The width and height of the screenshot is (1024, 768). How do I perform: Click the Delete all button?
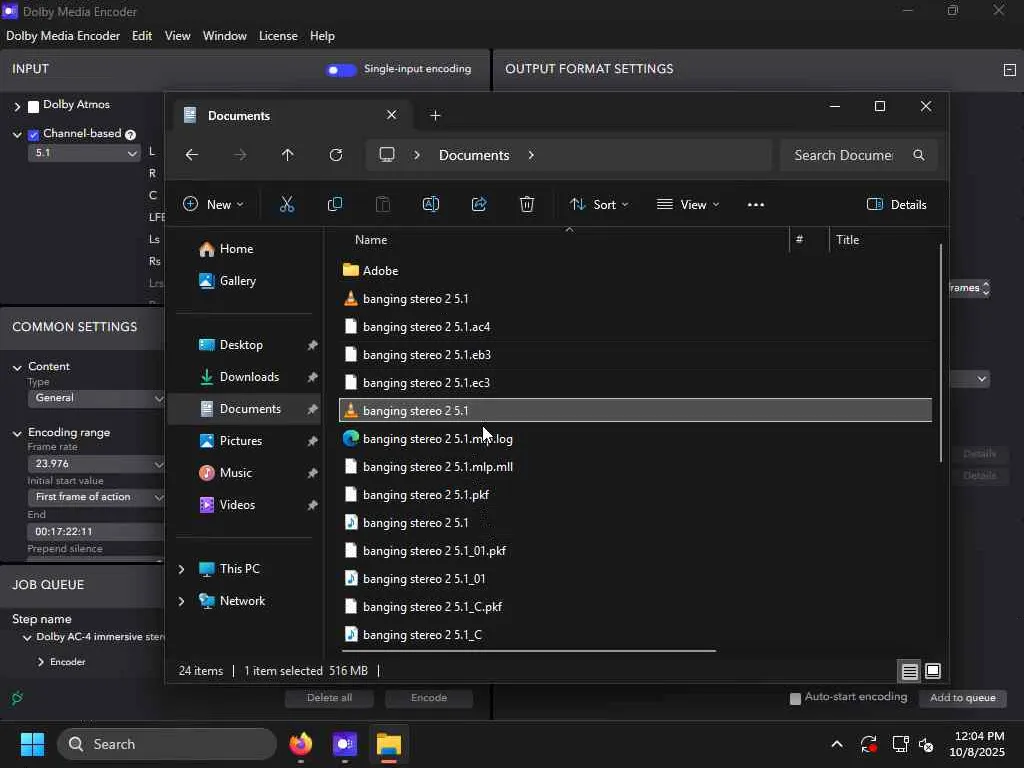point(329,698)
